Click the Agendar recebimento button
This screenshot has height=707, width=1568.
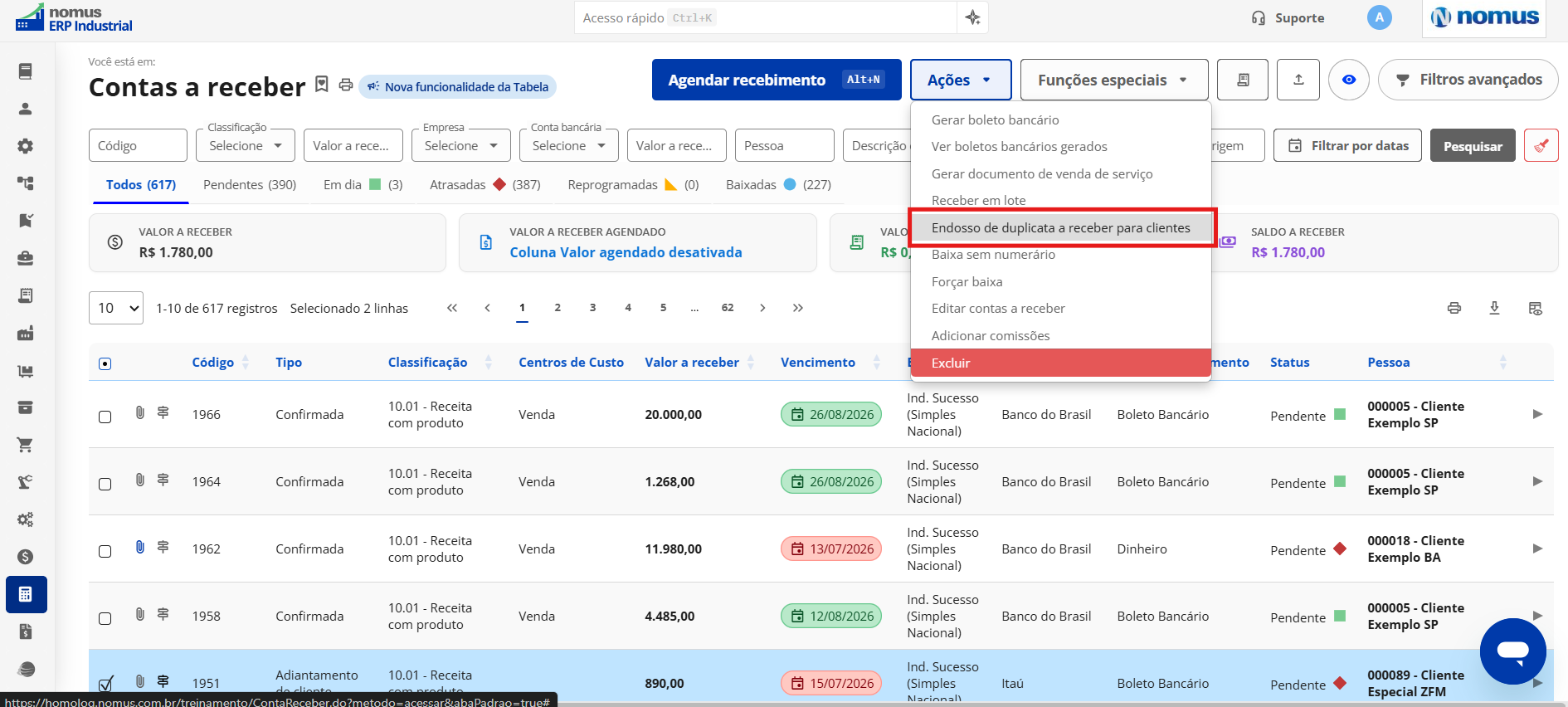[777, 80]
